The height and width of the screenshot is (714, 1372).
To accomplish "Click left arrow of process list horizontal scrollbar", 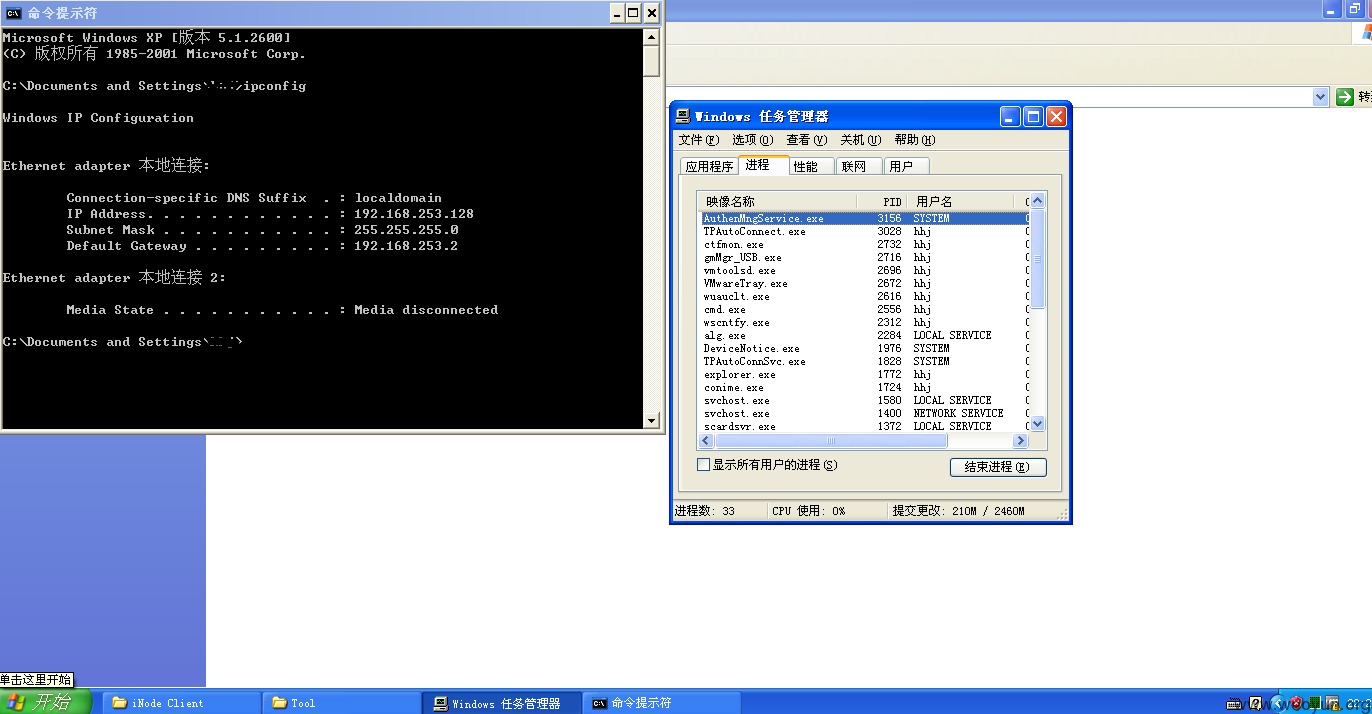I will tap(706, 440).
